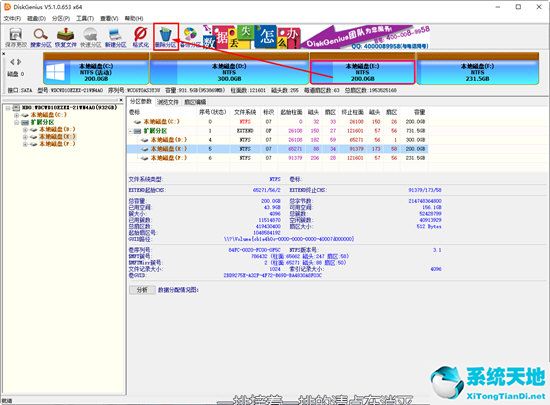Collapse the 扩展分区 node in left tree
550x405 pixels.
click(16, 122)
